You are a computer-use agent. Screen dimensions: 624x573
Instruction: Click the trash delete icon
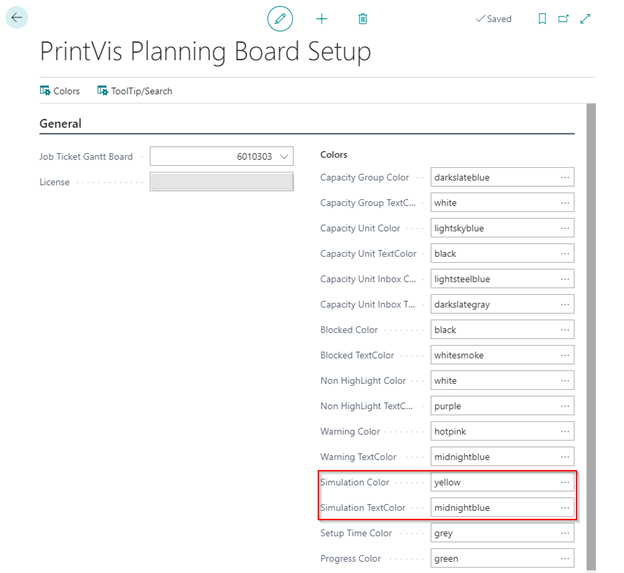coord(363,18)
